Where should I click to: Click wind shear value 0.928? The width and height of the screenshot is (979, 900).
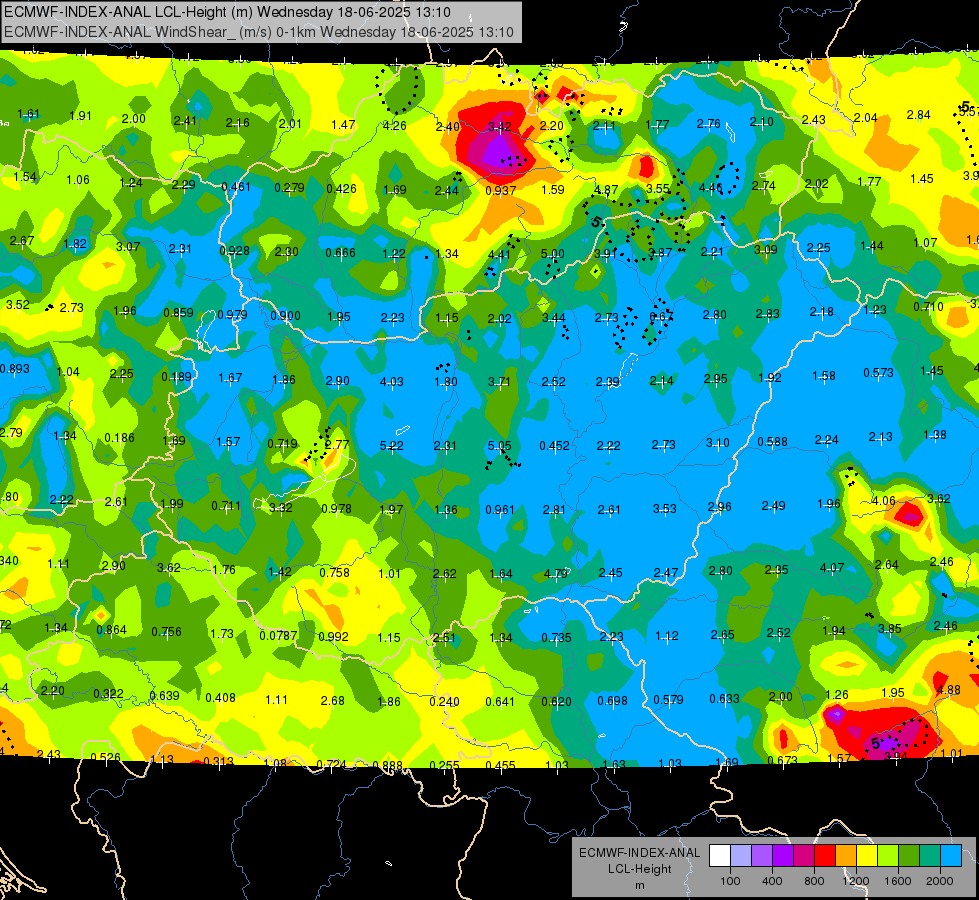click(234, 251)
